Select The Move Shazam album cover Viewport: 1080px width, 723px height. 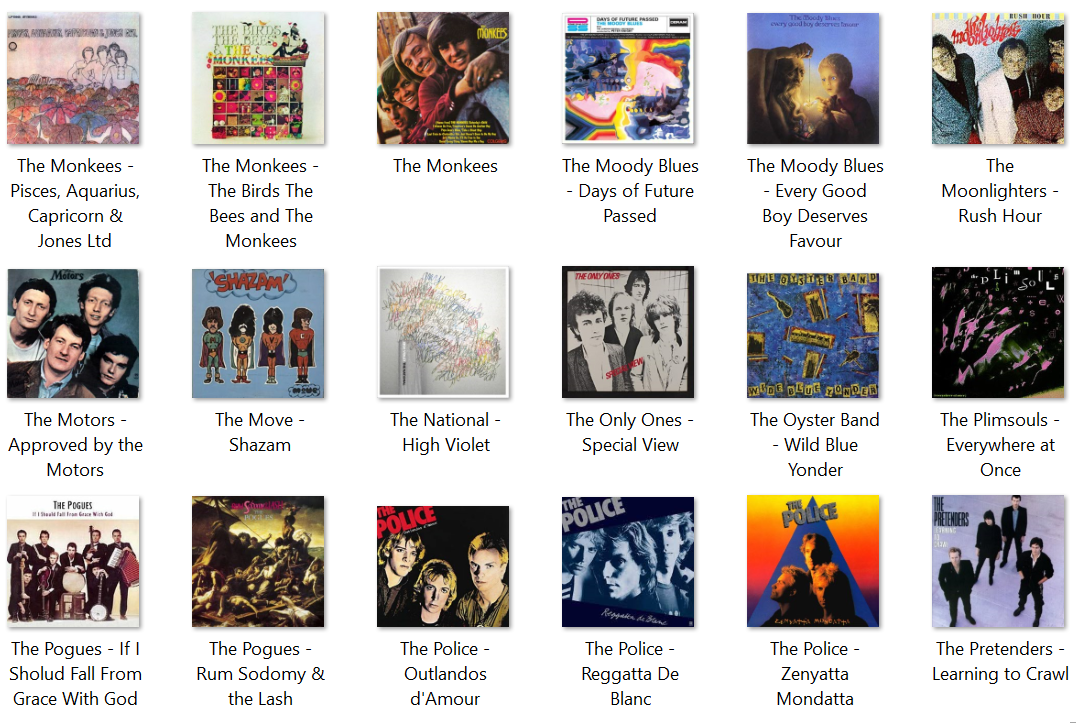[258, 333]
